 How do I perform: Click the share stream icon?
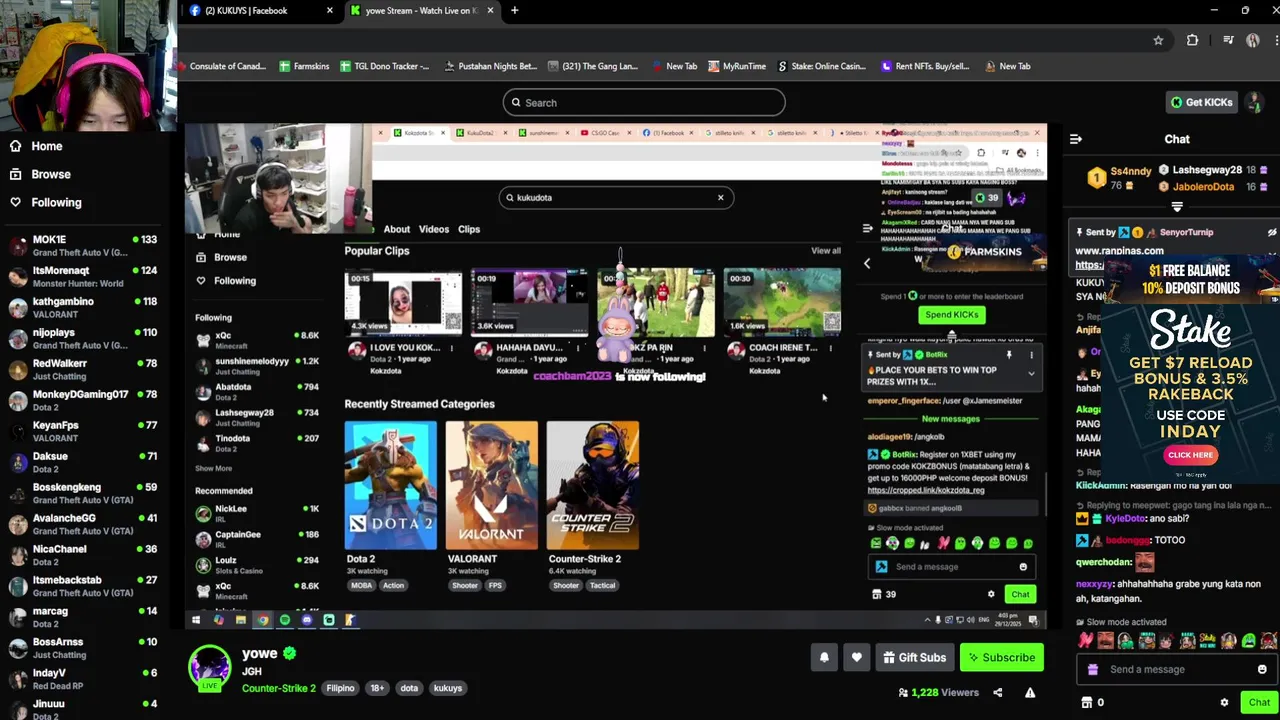[x=997, y=692]
